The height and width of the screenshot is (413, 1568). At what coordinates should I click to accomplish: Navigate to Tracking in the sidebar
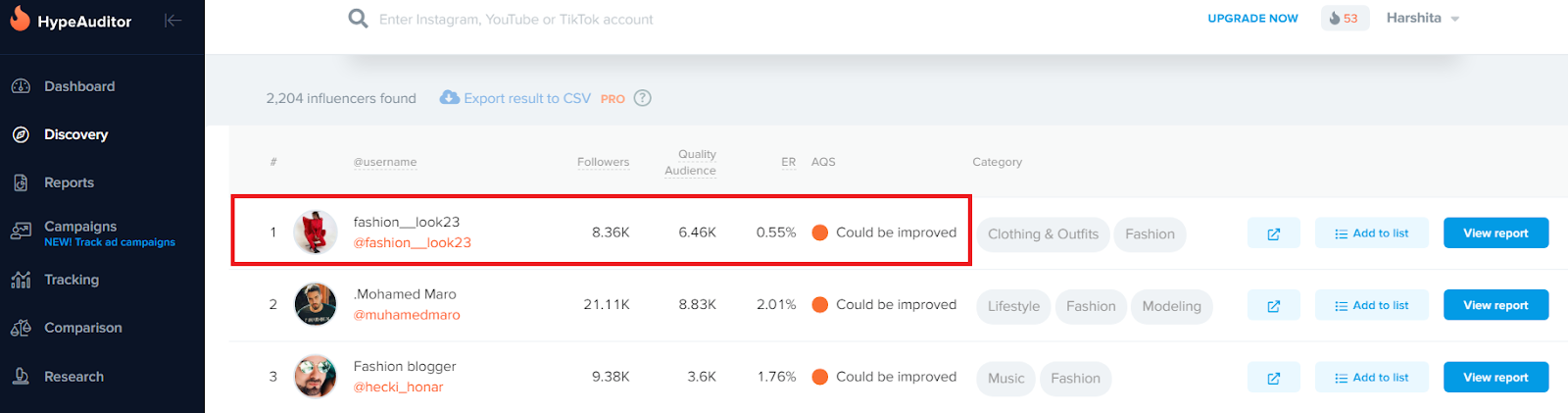(71, 280)
